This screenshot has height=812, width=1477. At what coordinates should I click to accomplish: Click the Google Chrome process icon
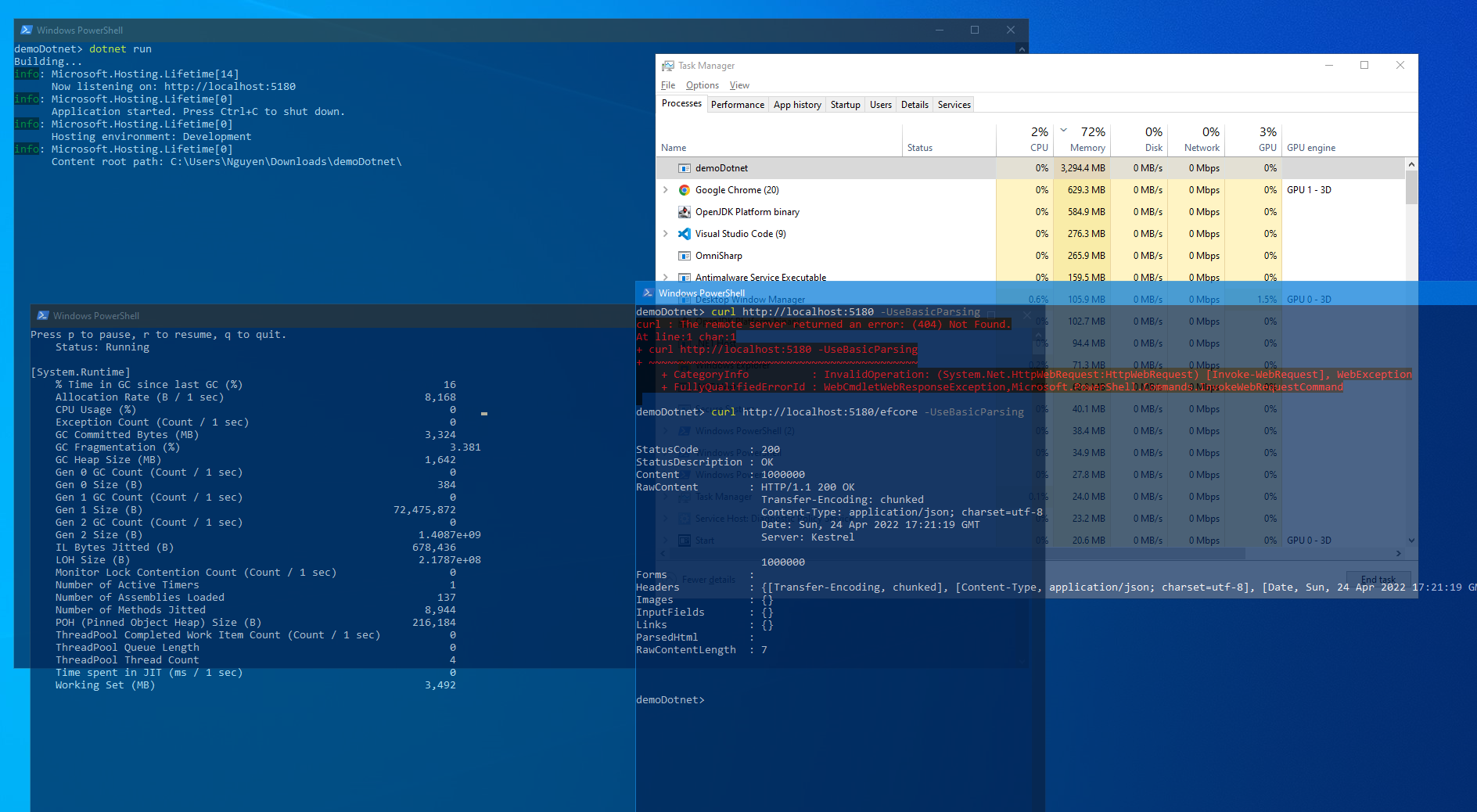pyautogui.click(x=685, y=189)
